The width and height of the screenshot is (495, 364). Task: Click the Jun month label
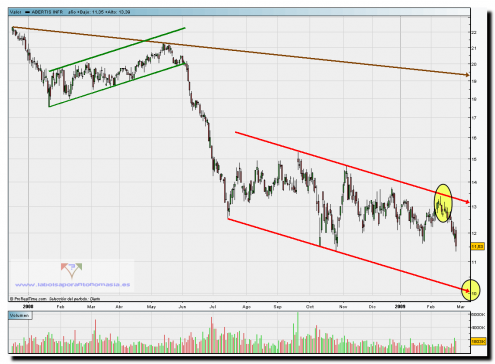pos(182,307)
